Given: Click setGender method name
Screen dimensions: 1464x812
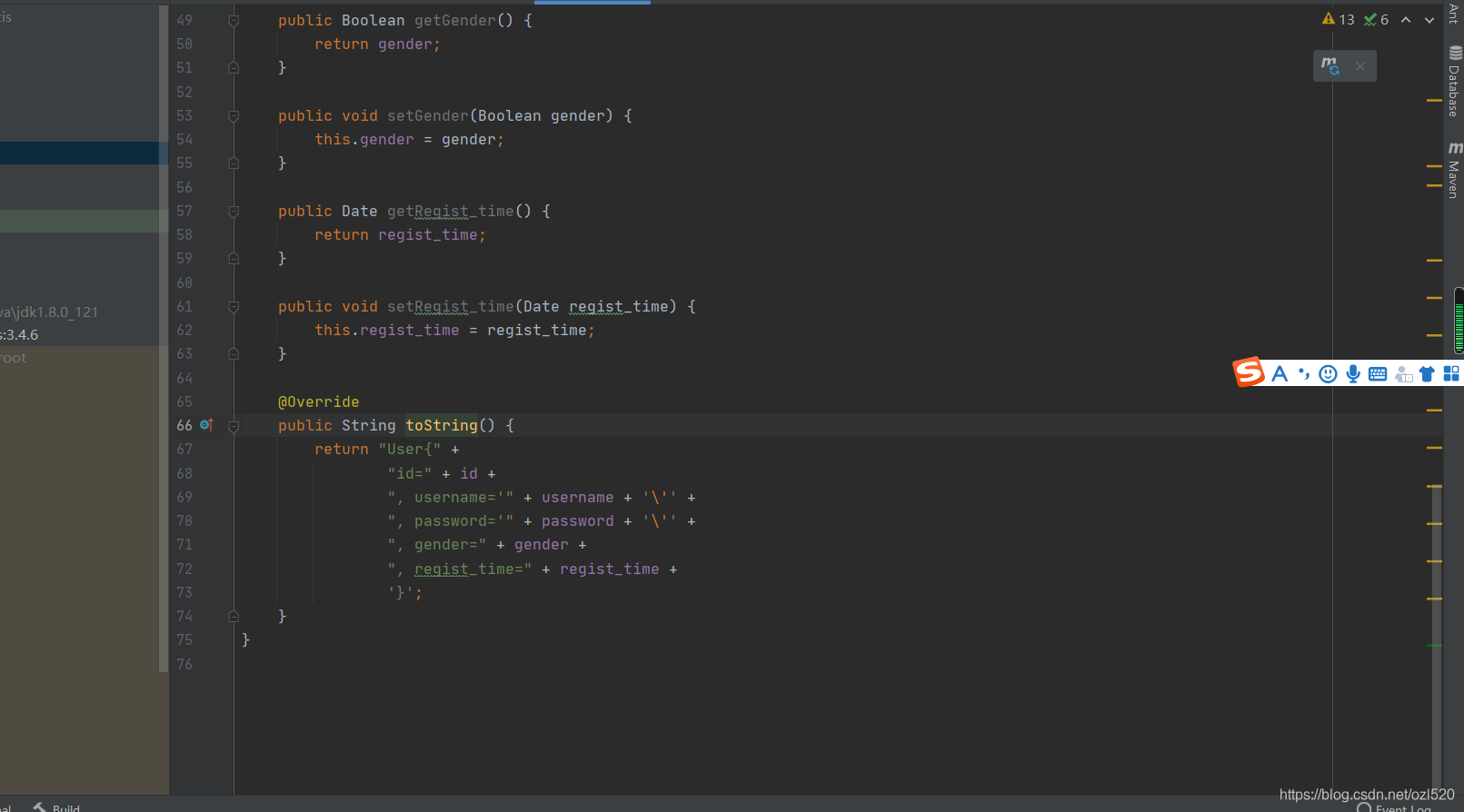Looking at the screenshot, I should [427, 115].
